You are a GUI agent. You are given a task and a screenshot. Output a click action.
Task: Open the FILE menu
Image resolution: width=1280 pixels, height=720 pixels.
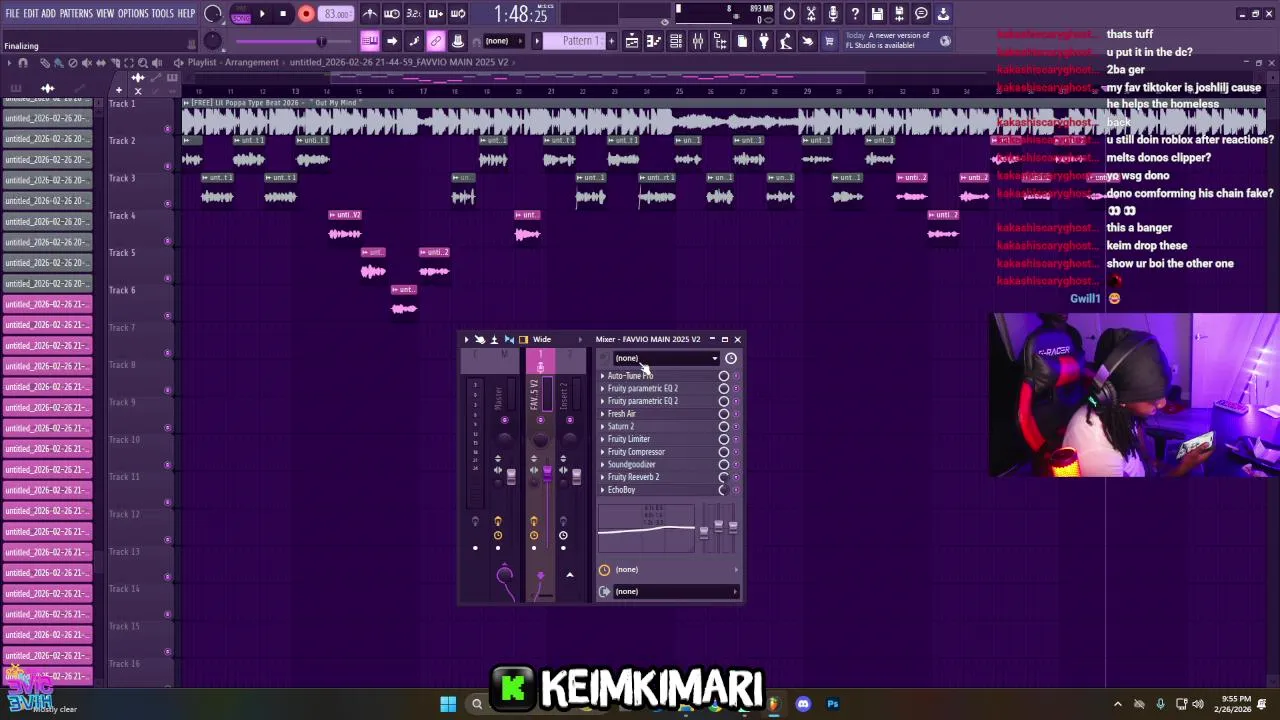pyautogui.click(x=13, y=14)
